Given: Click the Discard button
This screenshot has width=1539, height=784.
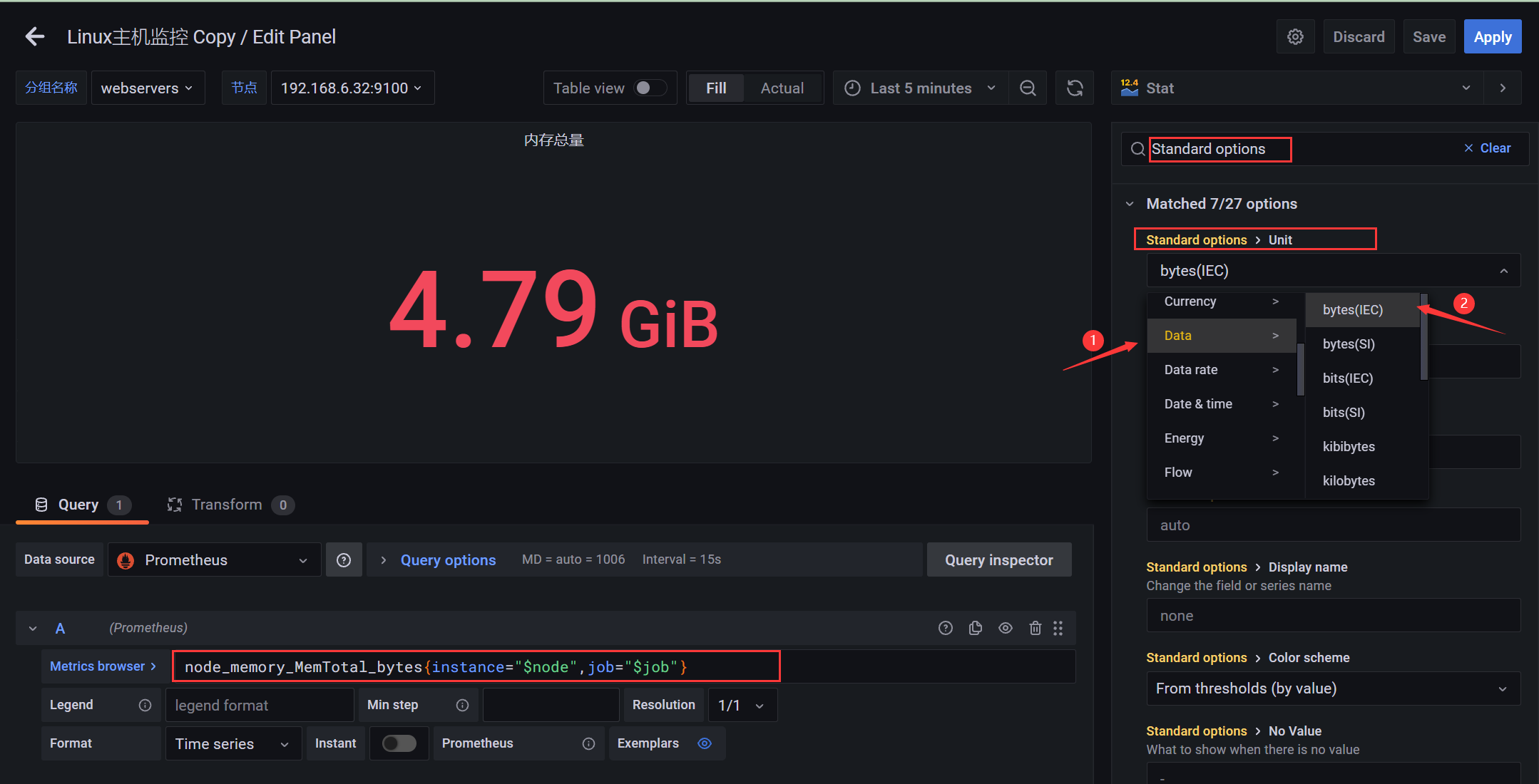Looking at the screenshot, I should click(x=1359, y=36).
